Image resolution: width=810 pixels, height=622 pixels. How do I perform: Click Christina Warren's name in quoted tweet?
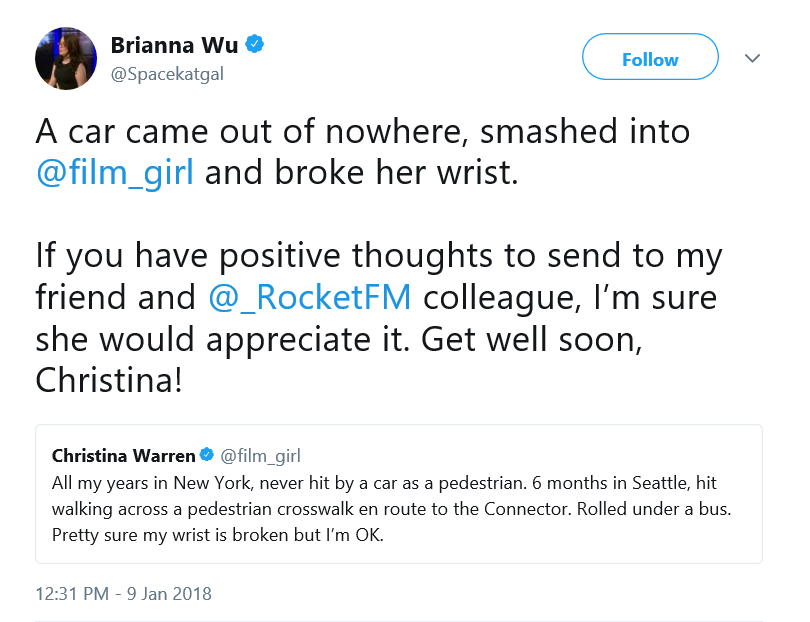[123, 456]
